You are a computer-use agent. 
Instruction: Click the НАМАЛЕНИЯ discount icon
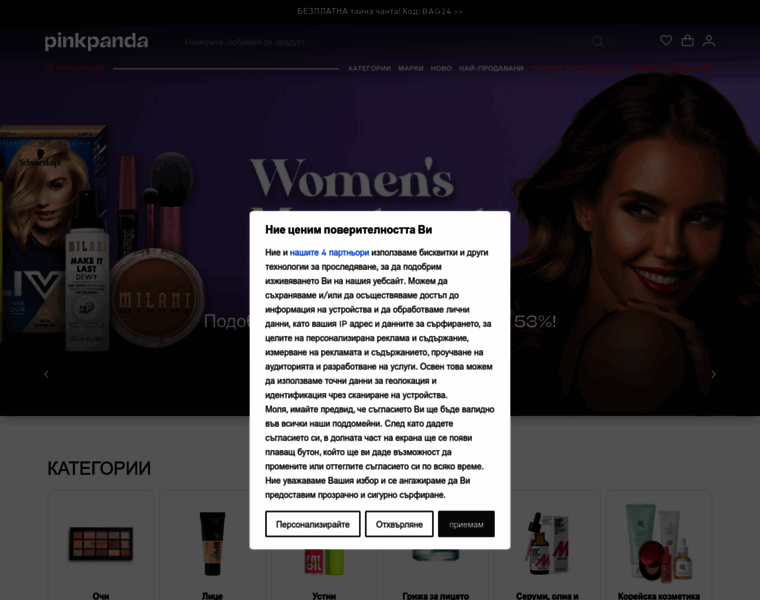click(48, 68)
